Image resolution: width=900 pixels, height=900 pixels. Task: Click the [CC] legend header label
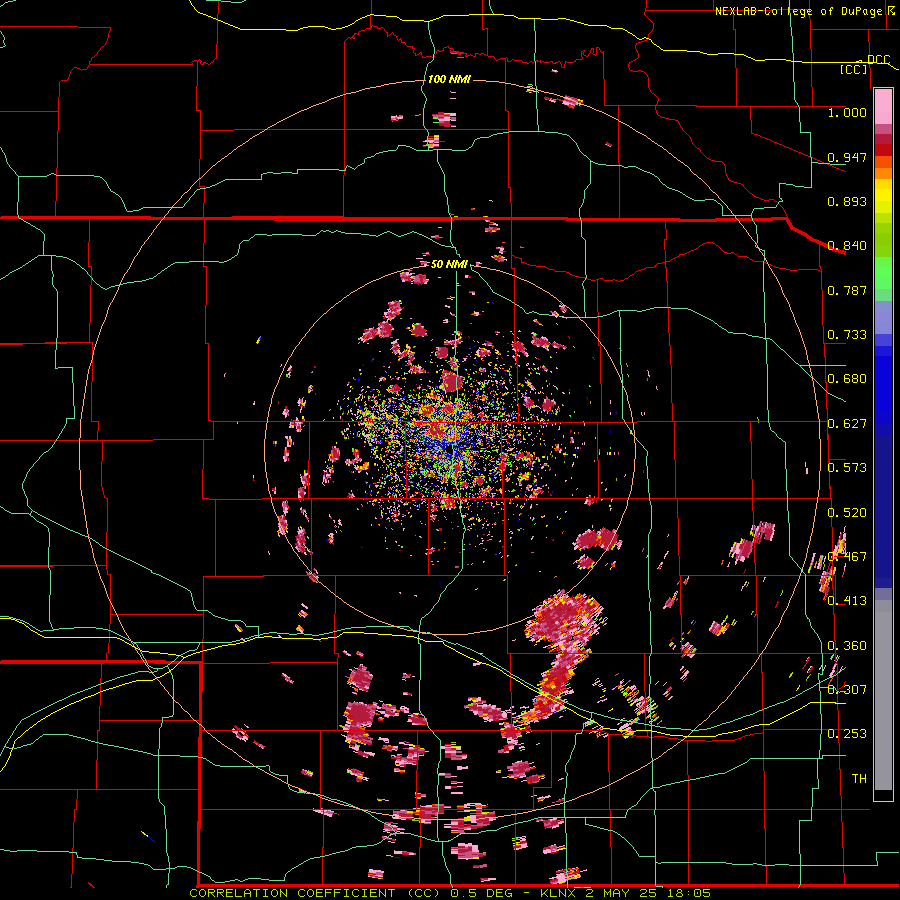(854, 69)
